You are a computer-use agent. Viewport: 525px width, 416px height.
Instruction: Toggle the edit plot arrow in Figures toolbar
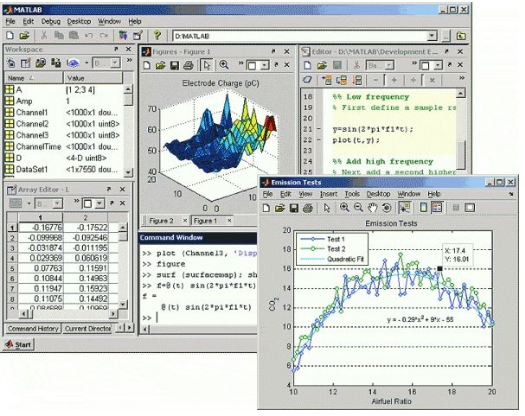point(207,65)
